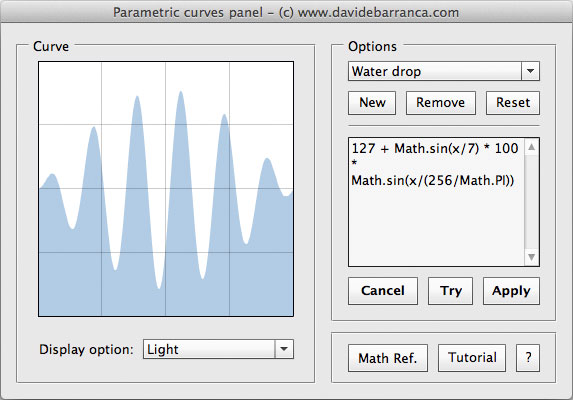Apply the curve to the image

pos(511,291)
